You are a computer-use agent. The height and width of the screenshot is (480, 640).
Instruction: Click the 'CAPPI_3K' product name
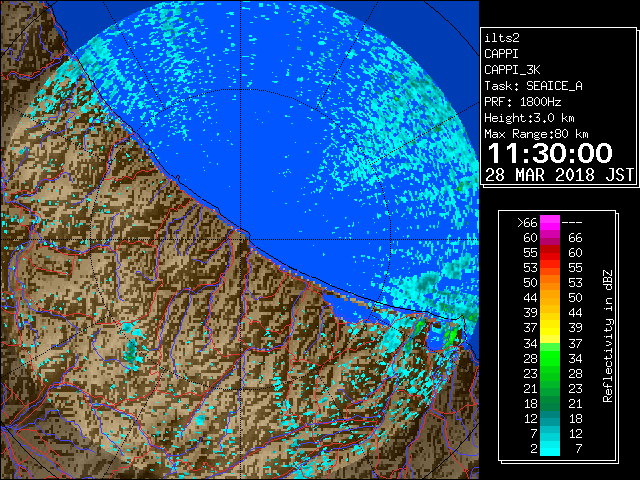[x=512, y=70]
